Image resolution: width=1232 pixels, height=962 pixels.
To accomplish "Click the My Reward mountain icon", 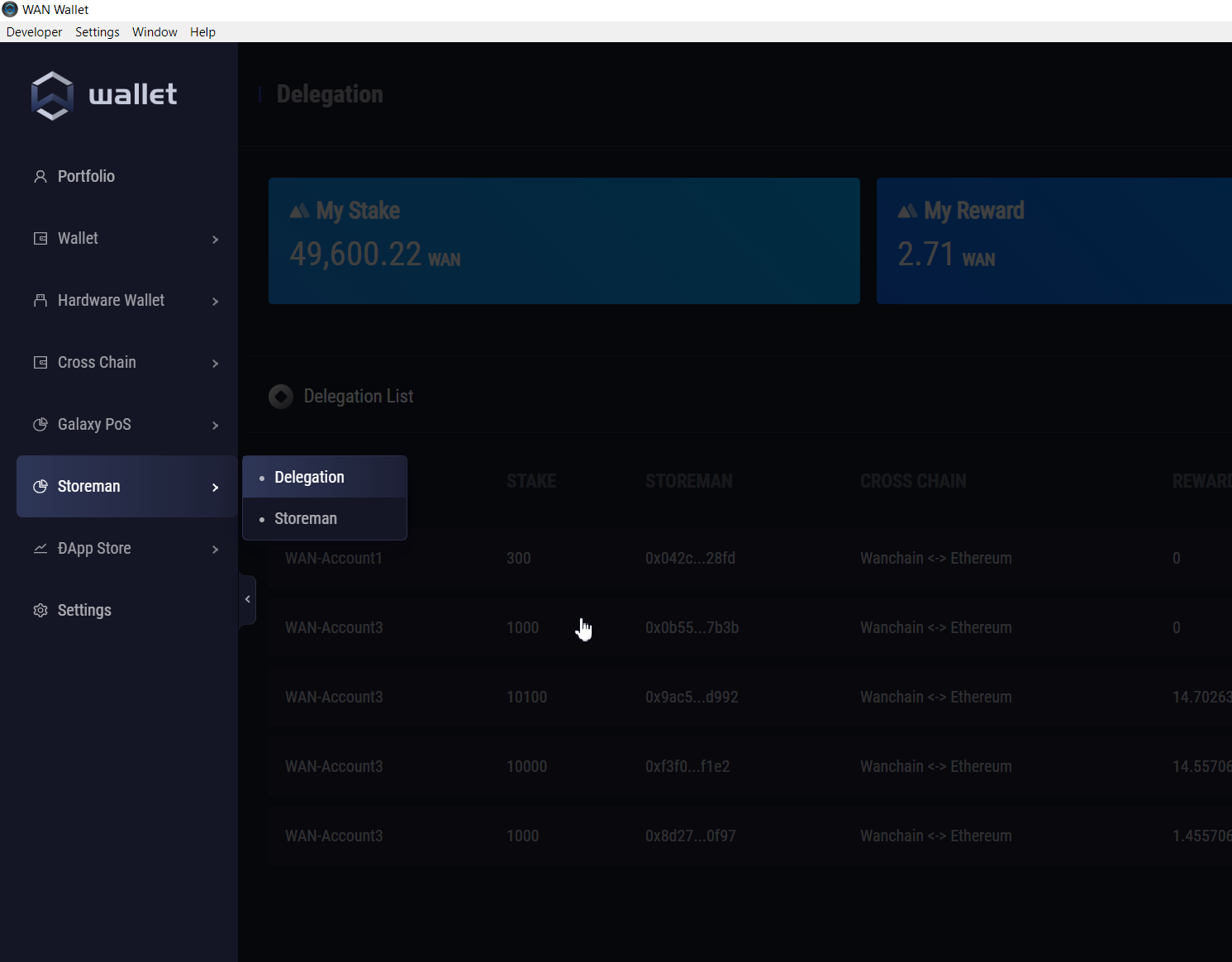I will click(907, 211).
